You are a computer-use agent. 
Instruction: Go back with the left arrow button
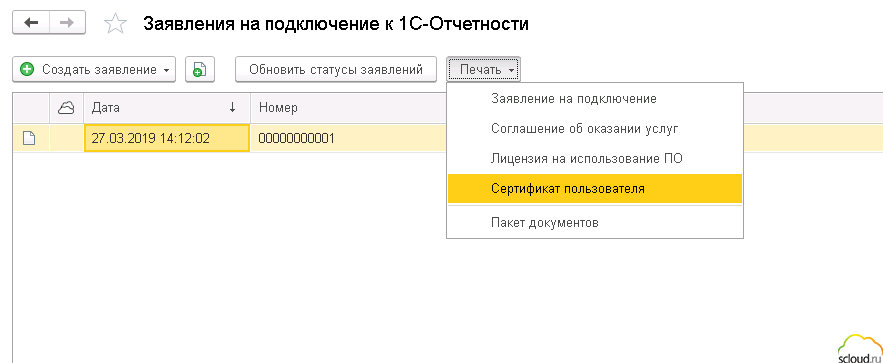31,23
